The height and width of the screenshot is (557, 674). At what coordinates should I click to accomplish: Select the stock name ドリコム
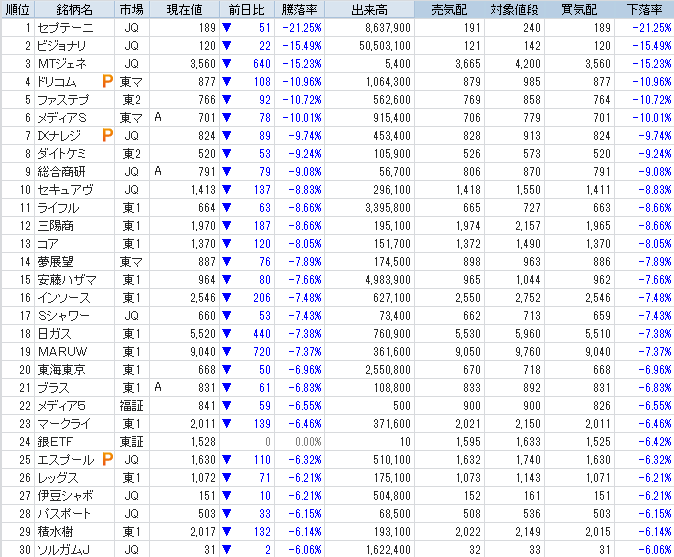[x=57, y=82]
